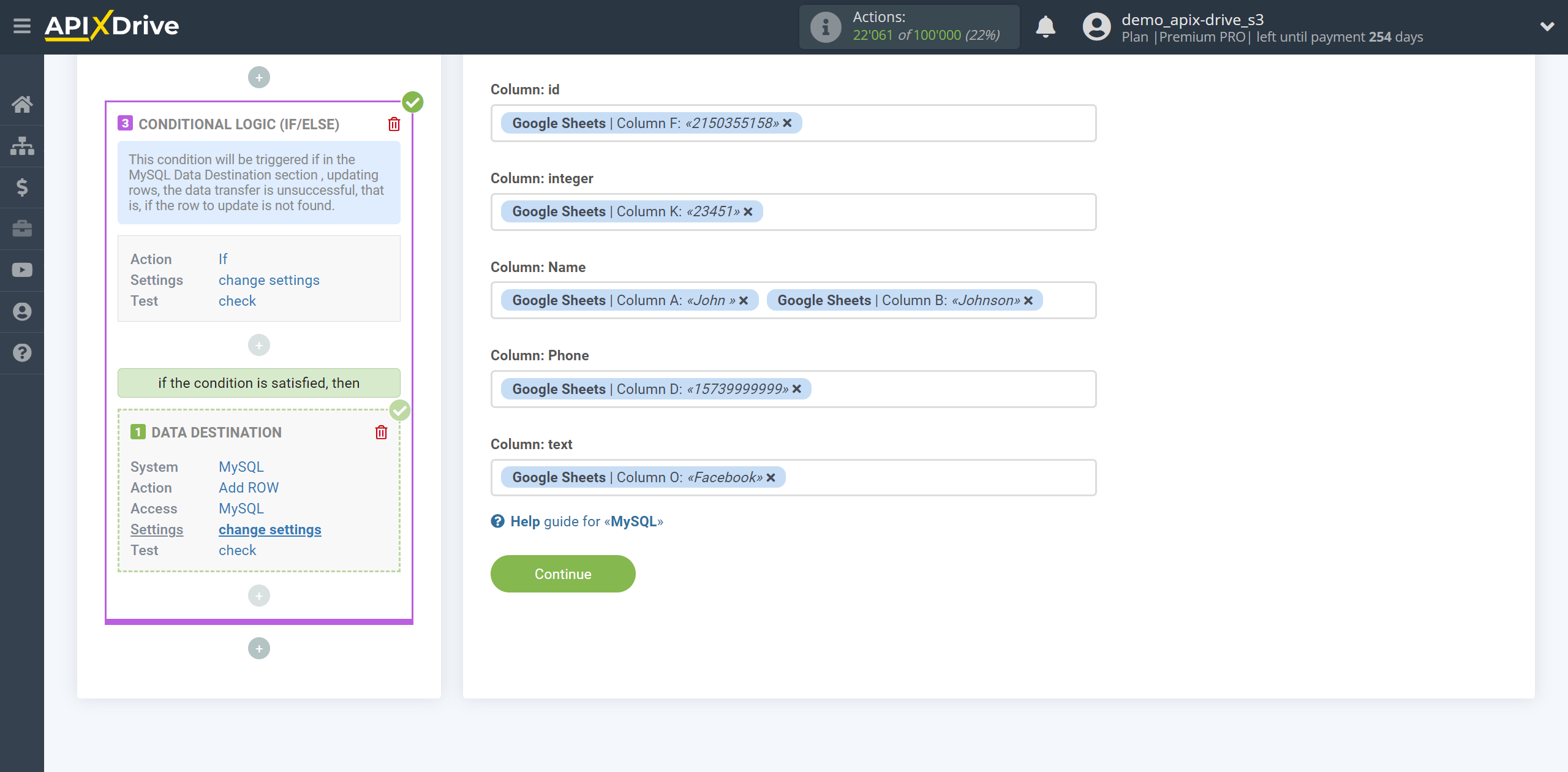Delete the Data Destination block
Screen dimensions: 1568x772
click(x=381, y=432)
